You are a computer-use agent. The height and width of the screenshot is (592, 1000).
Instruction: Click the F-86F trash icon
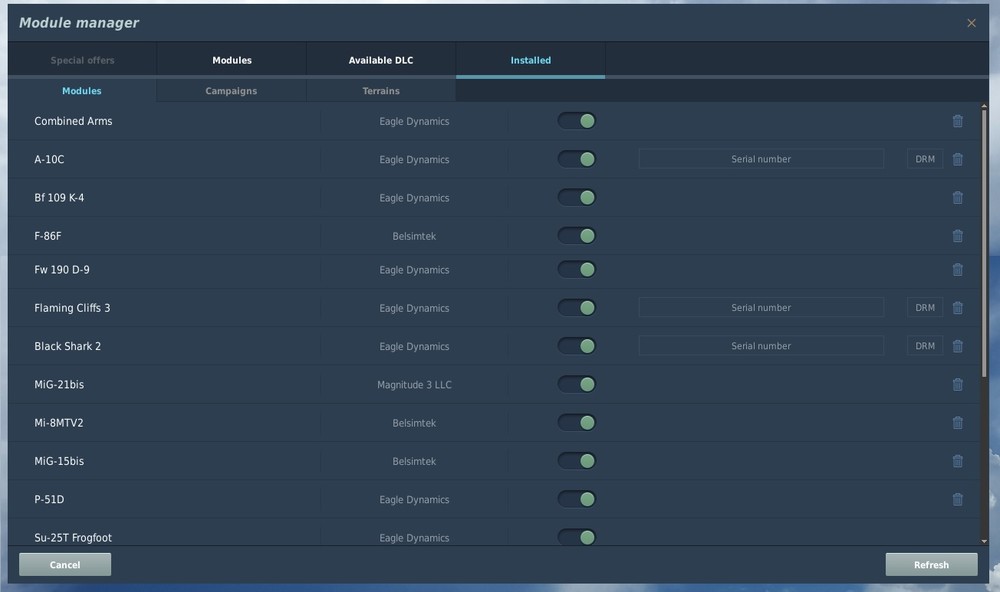[957, 236]
